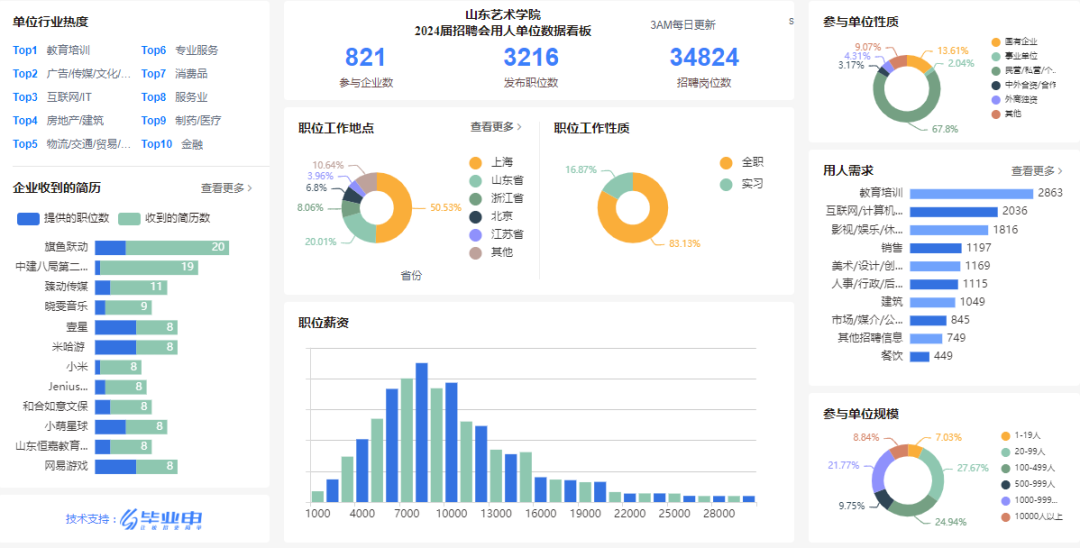Click the 中建八局第二 resume bar showing 19

click(x=147, y=268)
